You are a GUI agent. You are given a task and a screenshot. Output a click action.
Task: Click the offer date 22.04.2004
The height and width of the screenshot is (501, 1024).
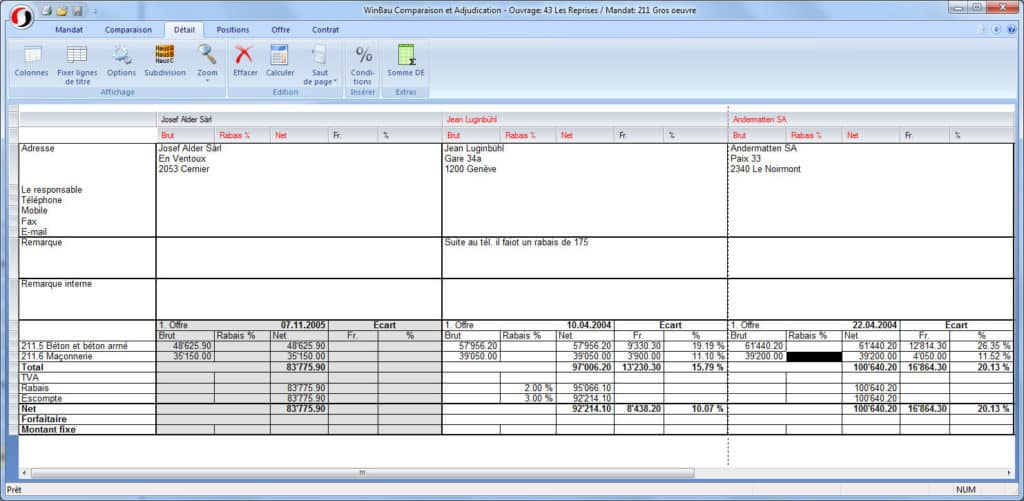click(875, 325)
